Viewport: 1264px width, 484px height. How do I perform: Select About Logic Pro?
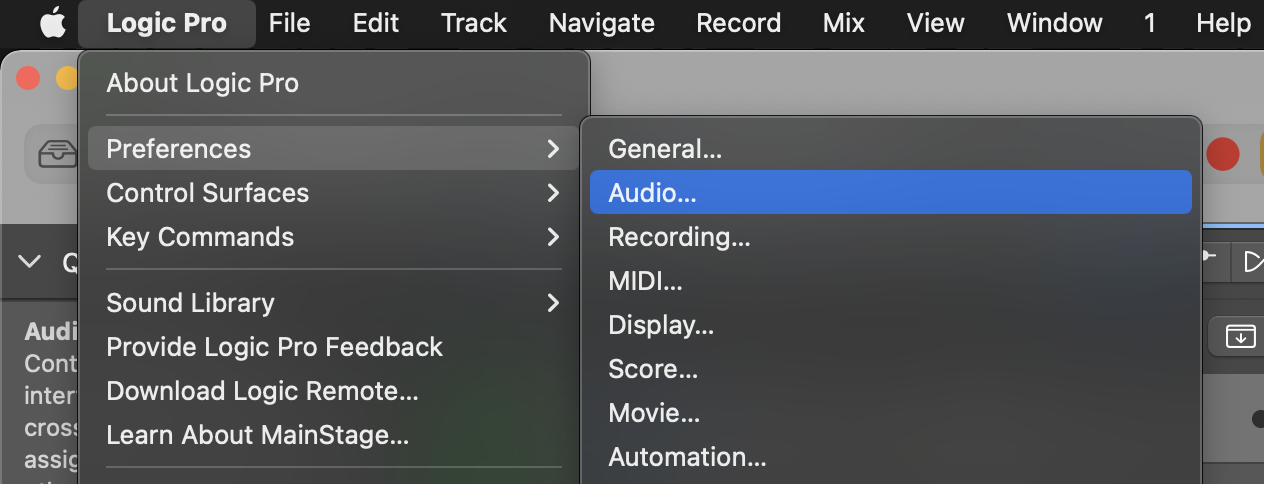click(x=202, y=83)
